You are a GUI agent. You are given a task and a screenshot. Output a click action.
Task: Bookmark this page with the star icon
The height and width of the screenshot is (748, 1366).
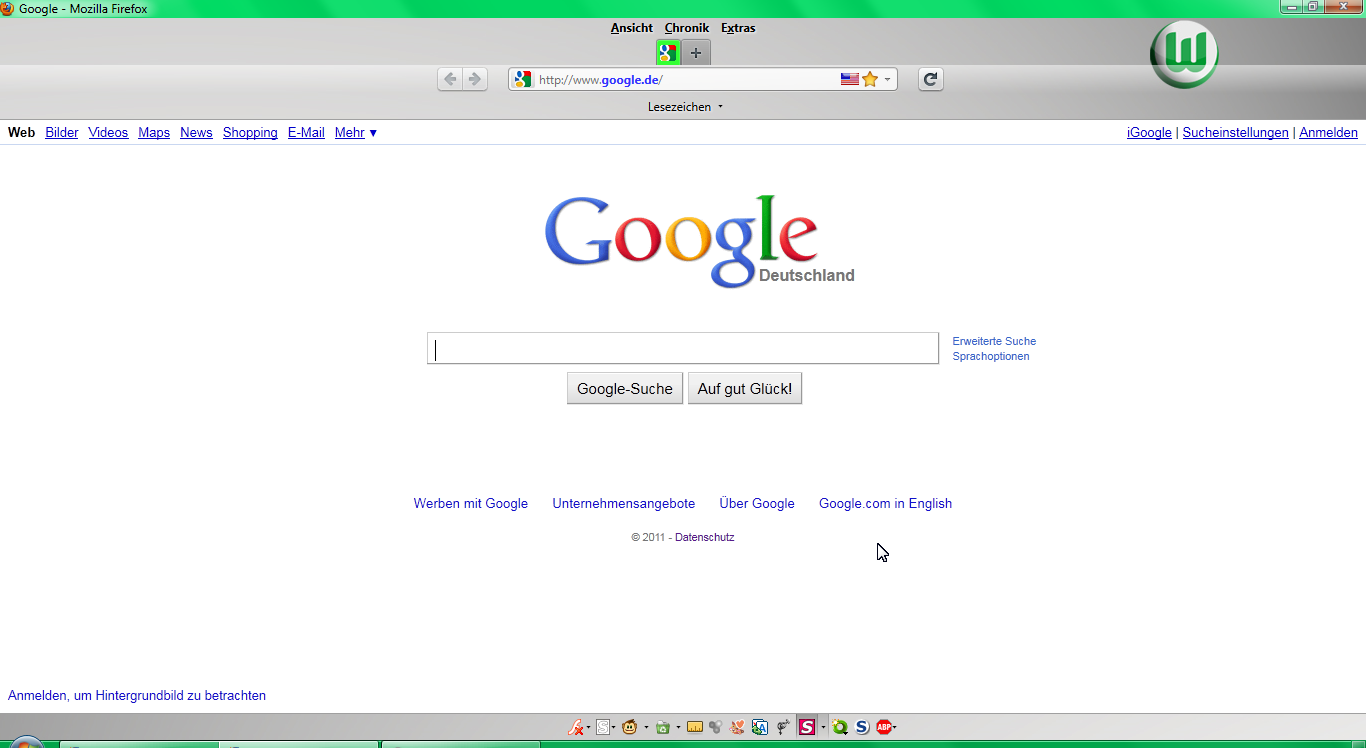pyautogui.click(x=870, y=79)
